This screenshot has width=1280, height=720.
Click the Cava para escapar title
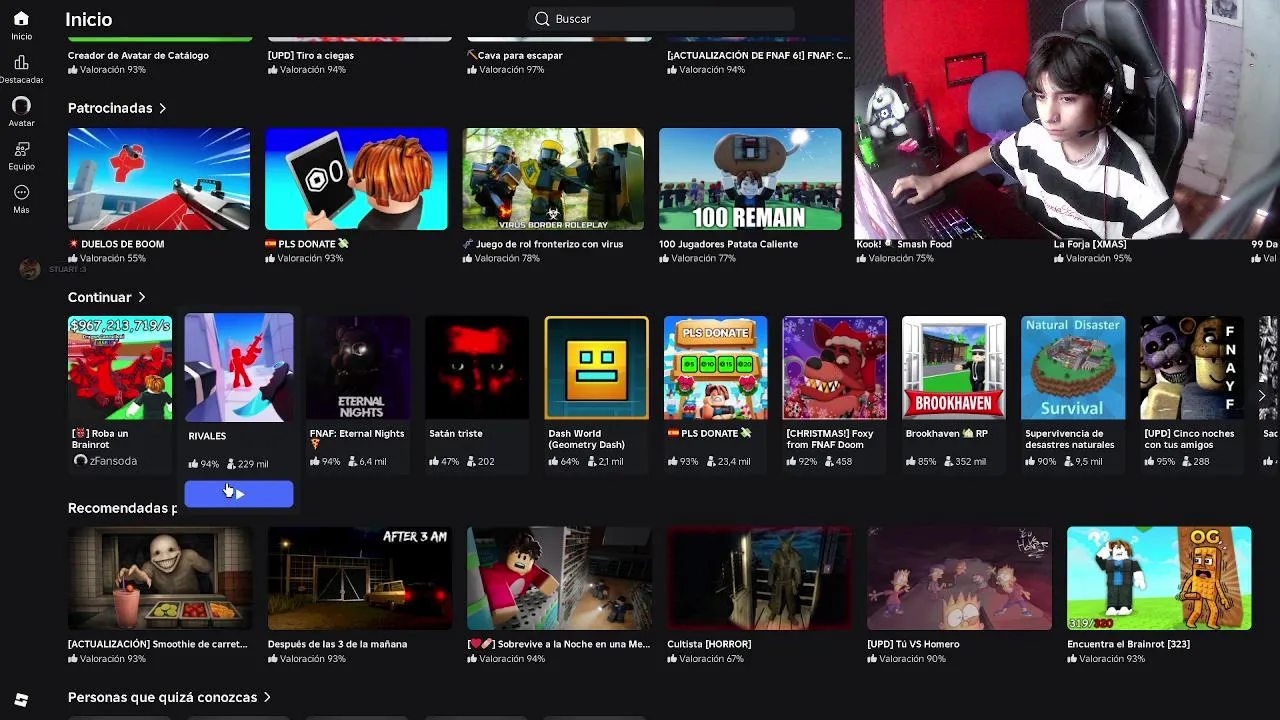coord(515,56)
